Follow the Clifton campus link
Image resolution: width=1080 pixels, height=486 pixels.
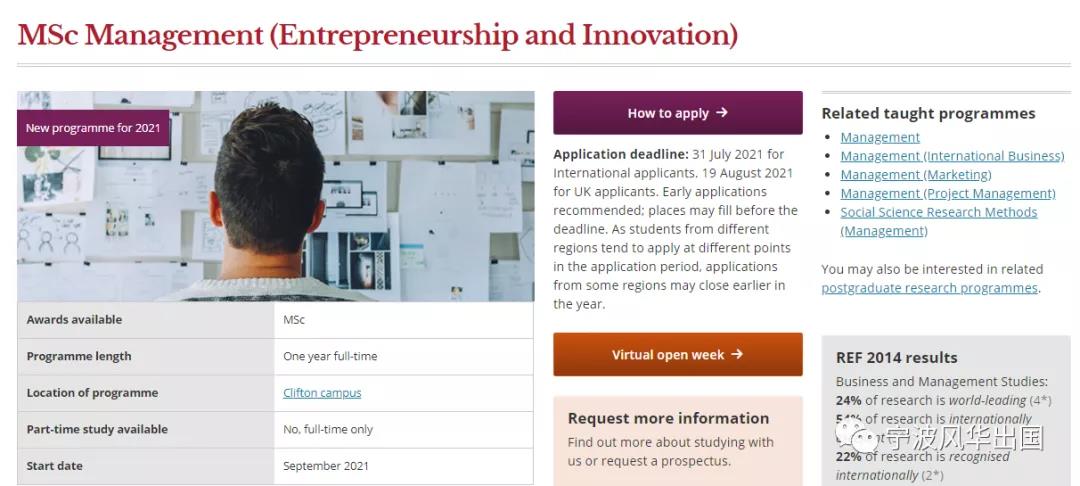pos(322,393)
